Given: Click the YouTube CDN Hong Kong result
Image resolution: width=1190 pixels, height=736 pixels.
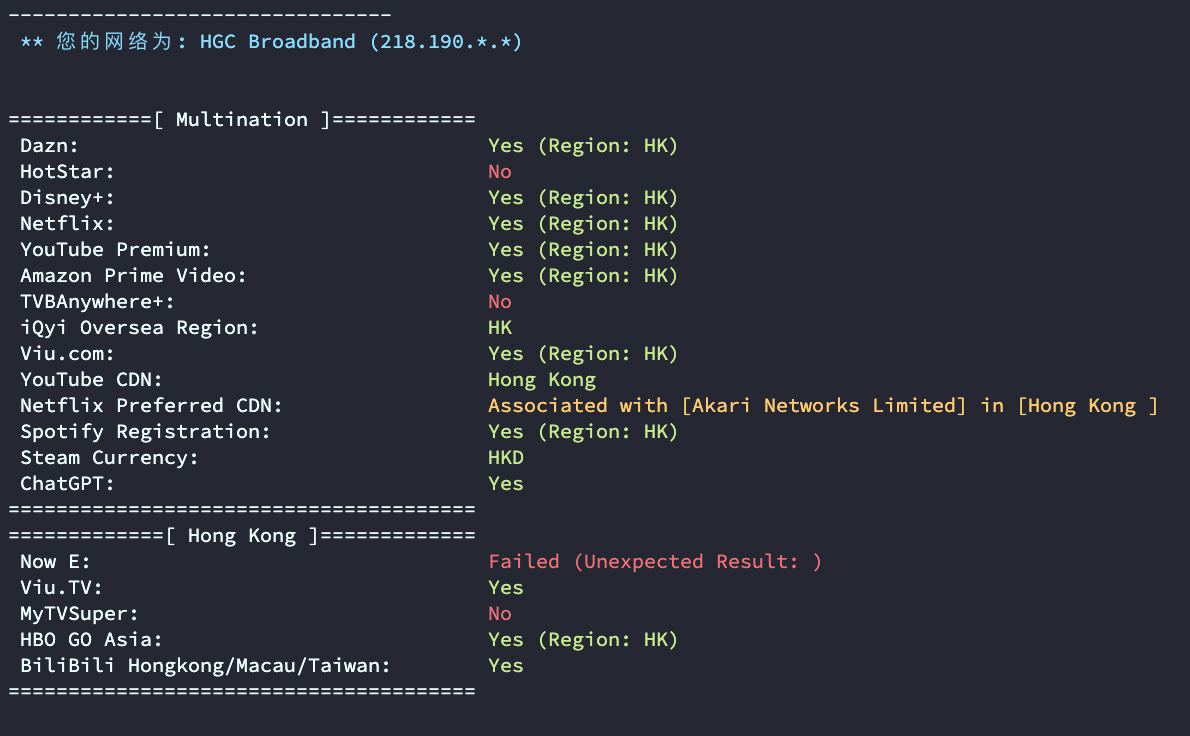Looking at the screenshot, I should pyautogui.click(x=541, y=379).
